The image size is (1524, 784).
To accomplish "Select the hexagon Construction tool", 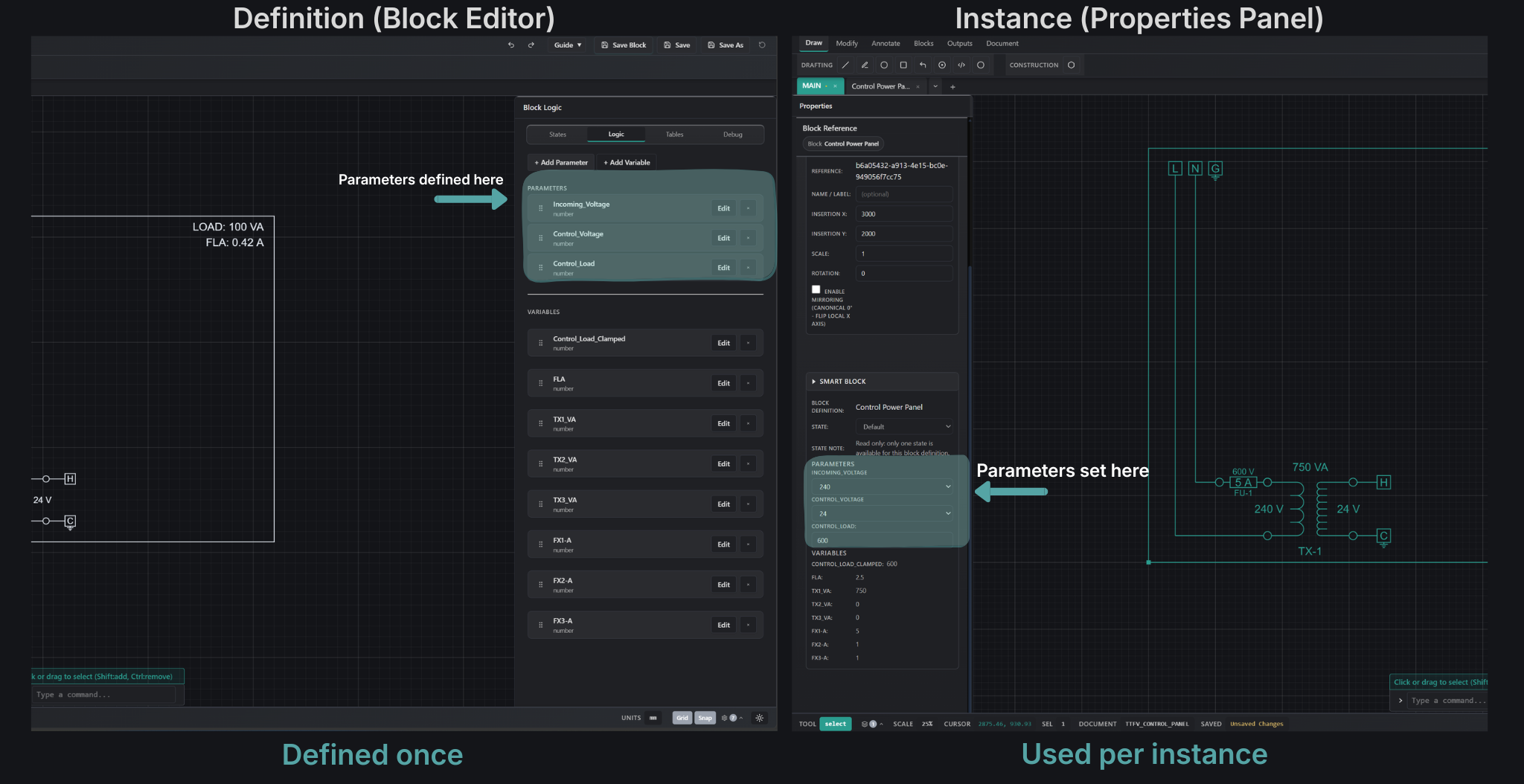I will (1072, 65).
